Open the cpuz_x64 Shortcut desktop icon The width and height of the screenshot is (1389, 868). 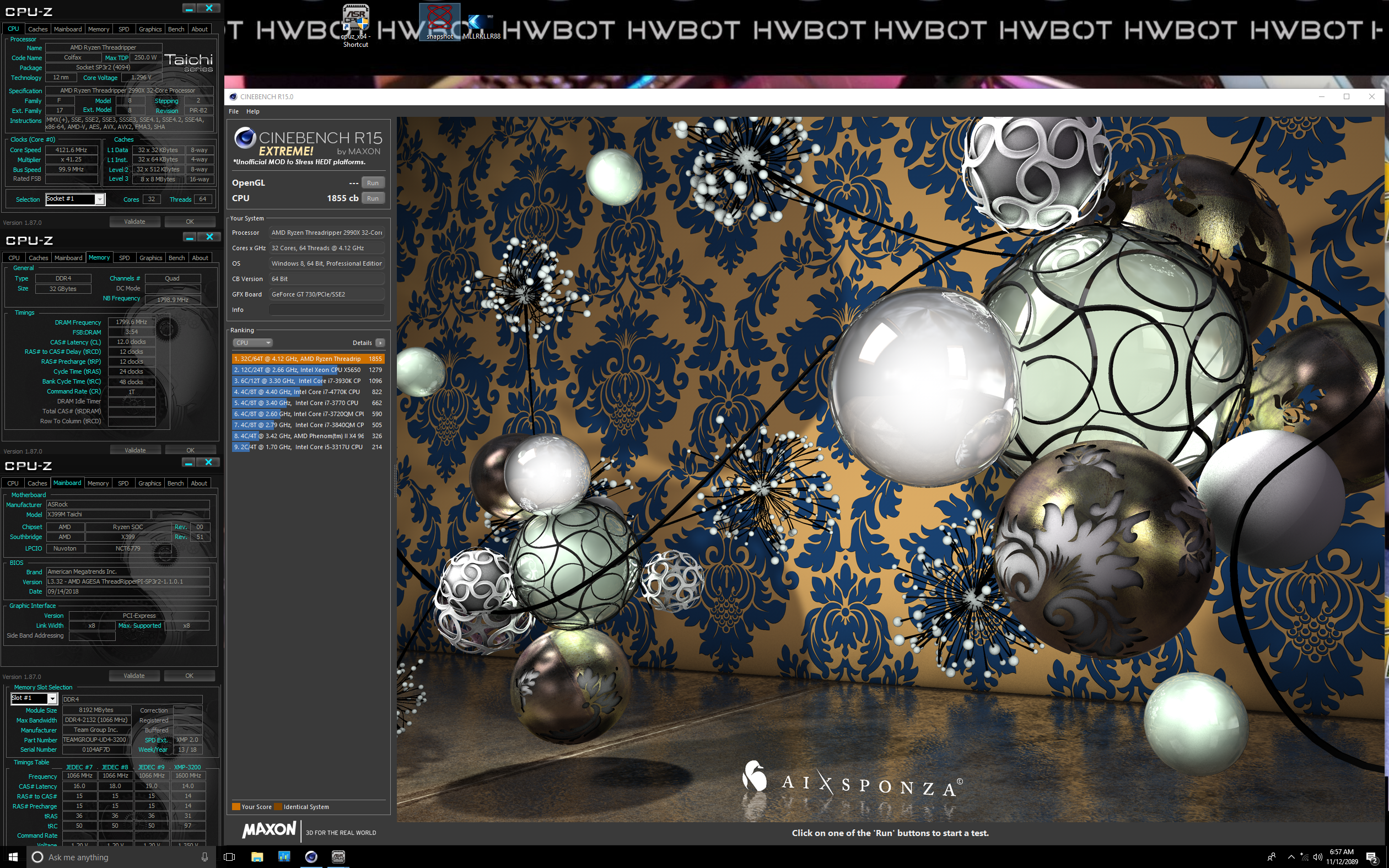[356, 26]
